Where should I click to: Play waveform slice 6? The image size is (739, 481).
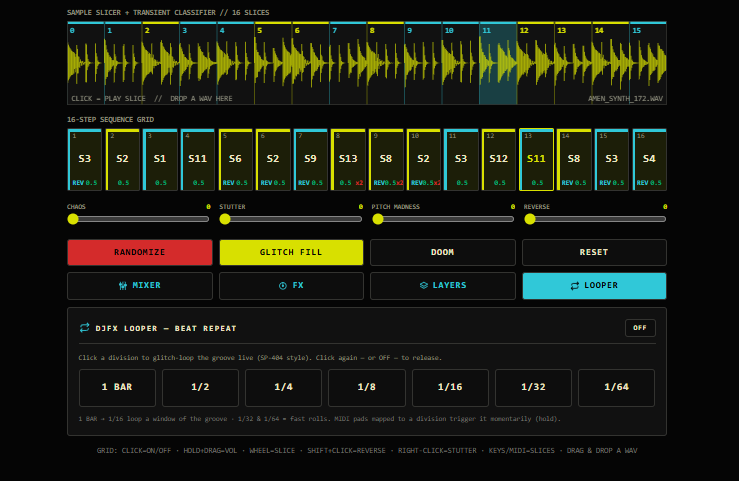click(311, 63)
